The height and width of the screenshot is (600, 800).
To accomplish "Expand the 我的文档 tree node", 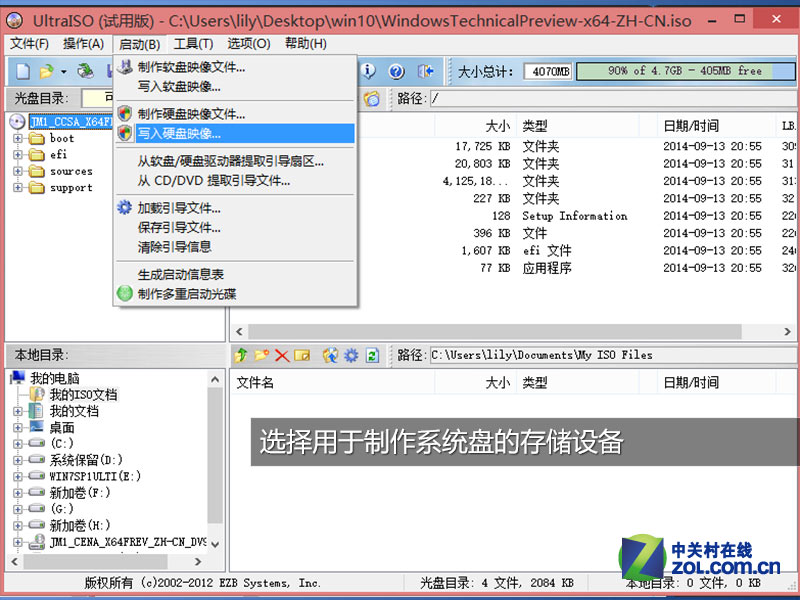I will (x=18, y=411).
